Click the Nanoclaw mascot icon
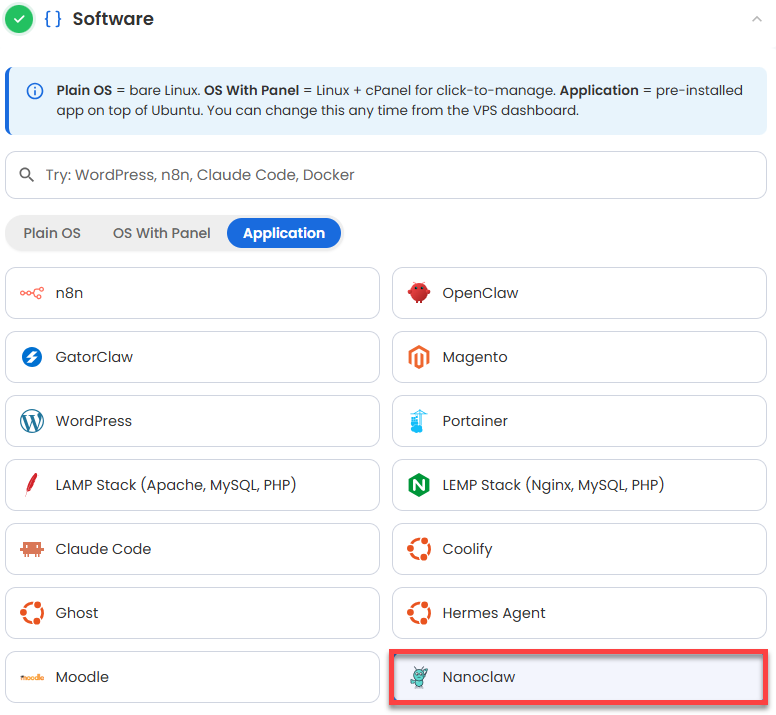The height and width of the screenshot is (715, 776). [x=419, y=677]
